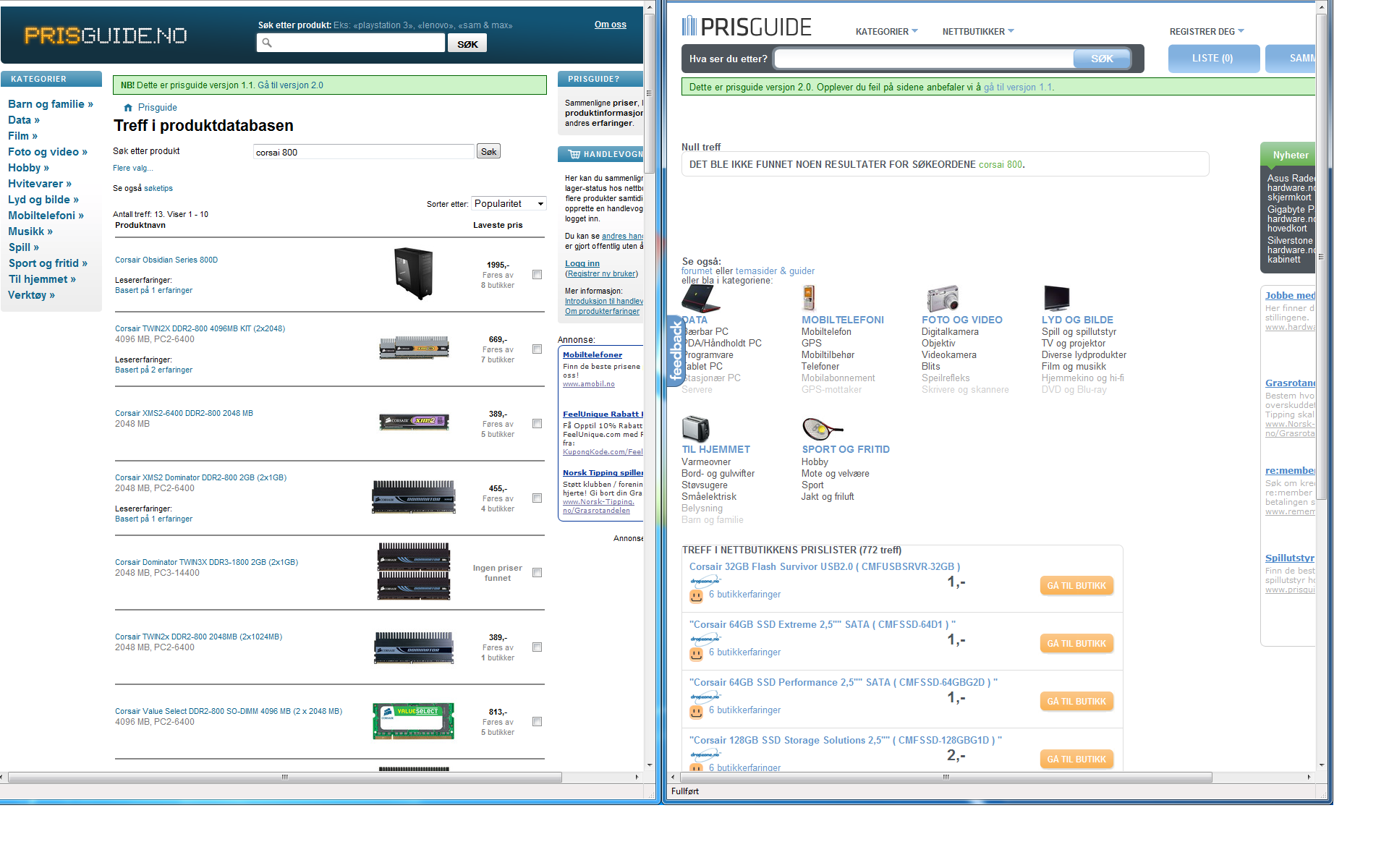Click dropzone.no logo under 32GB Flash Survivor
Screen dimensions: 1389x868
click(x=705, y=580)
